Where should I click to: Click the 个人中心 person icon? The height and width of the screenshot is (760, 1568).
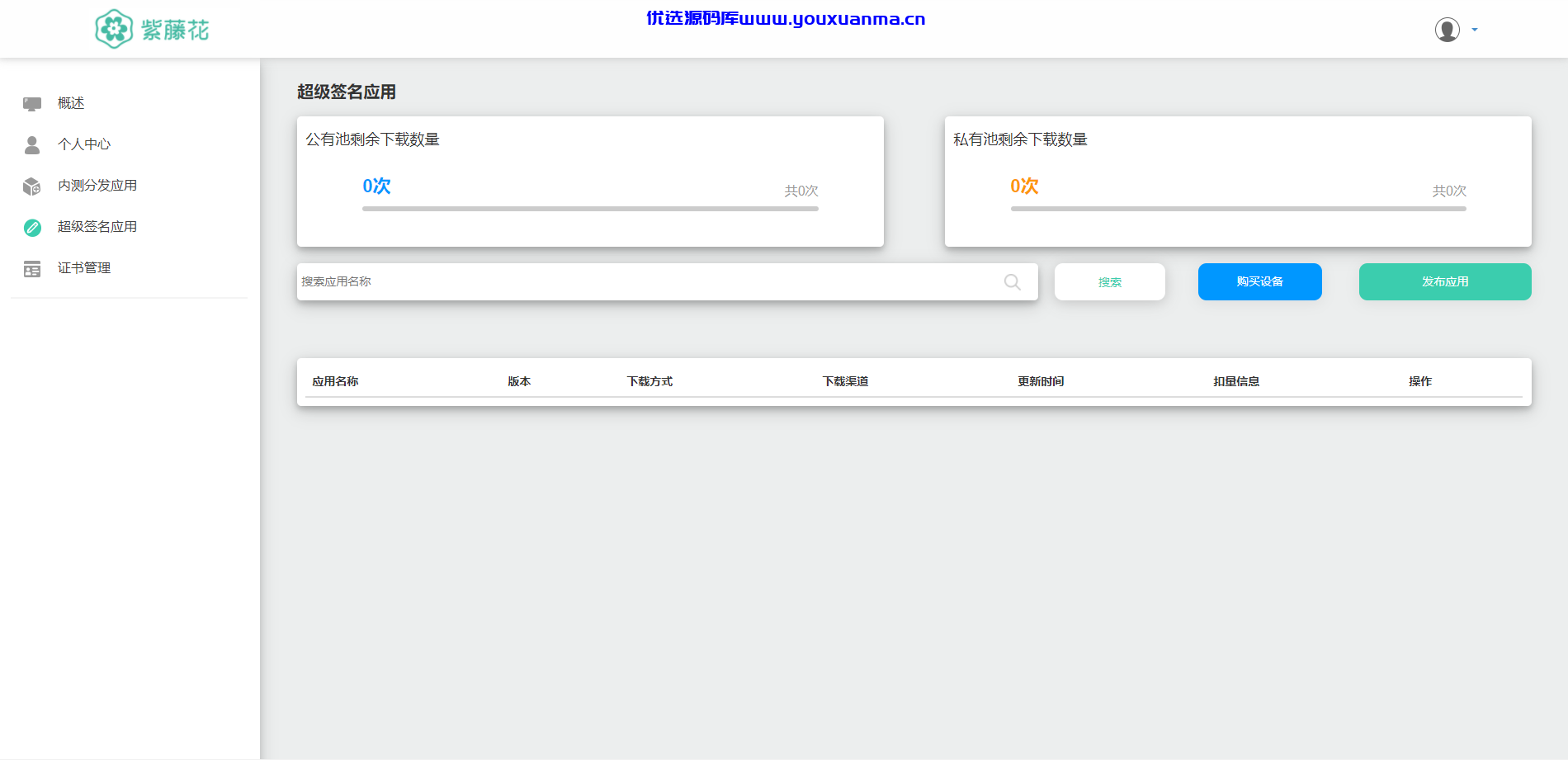[x=32, y=144]
